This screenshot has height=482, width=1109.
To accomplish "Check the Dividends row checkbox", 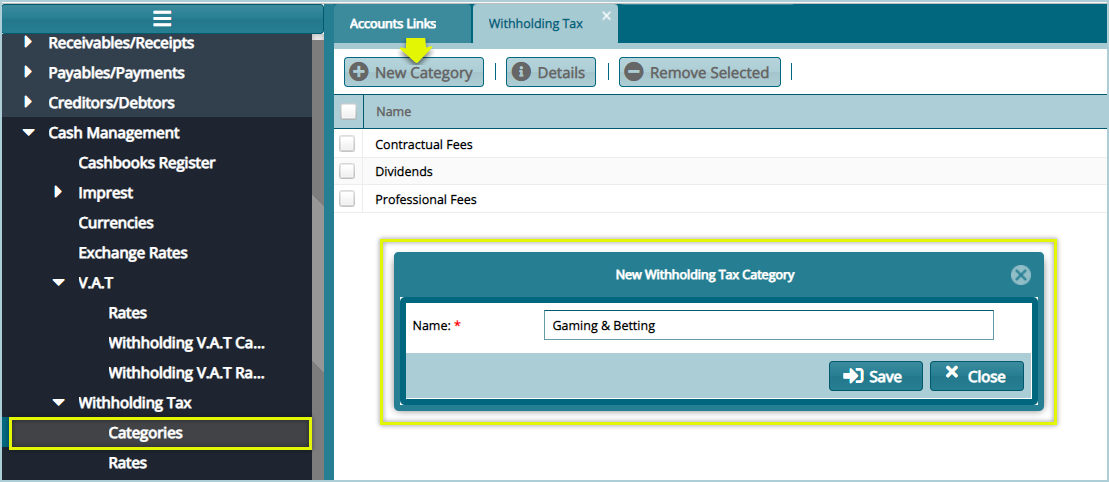I will 347,171.
